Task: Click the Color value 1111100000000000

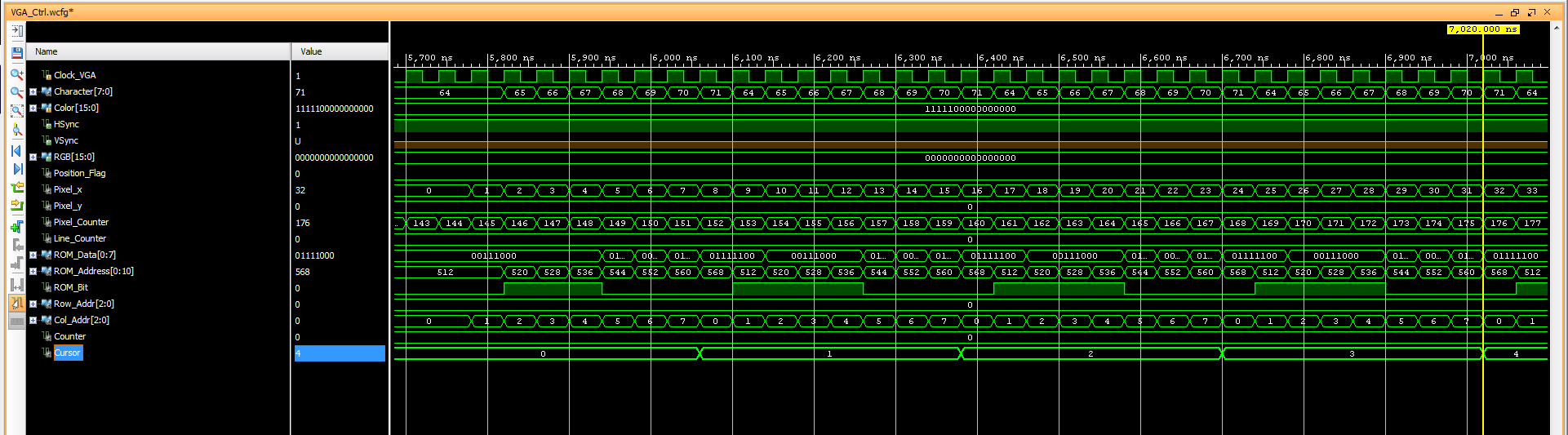Action: pyautogui.click(x=334, y=109)
